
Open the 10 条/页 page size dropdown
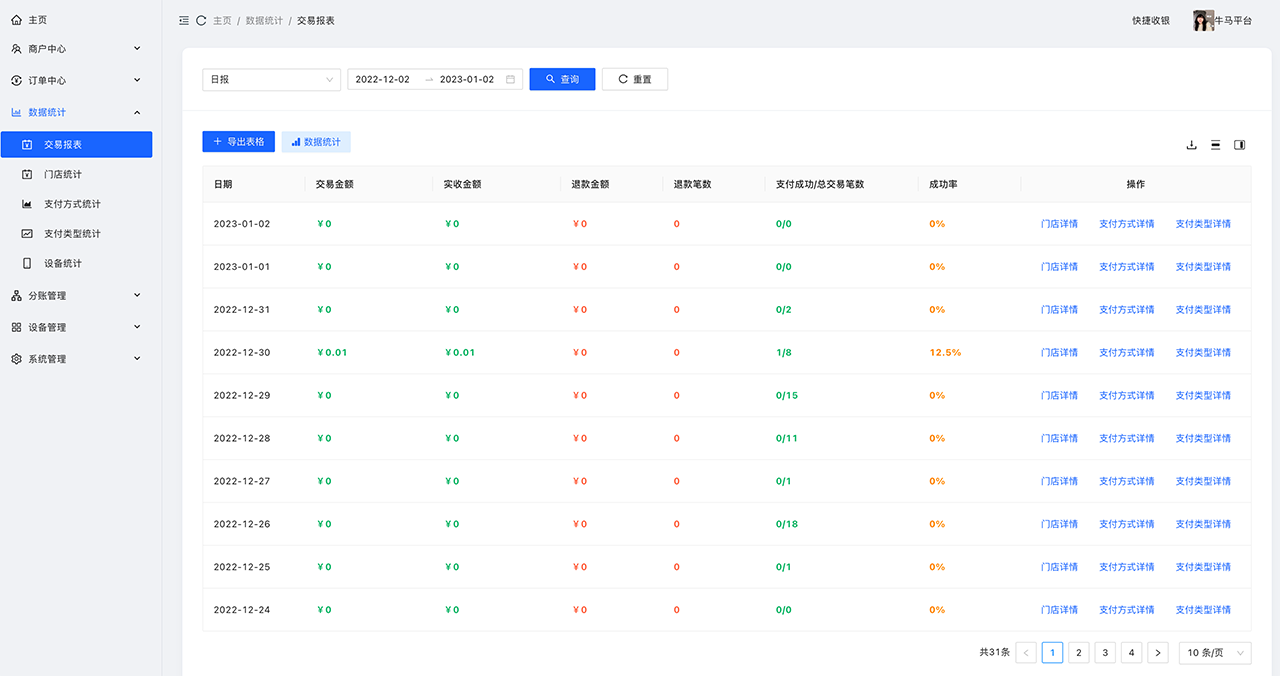pos(1214,653)
